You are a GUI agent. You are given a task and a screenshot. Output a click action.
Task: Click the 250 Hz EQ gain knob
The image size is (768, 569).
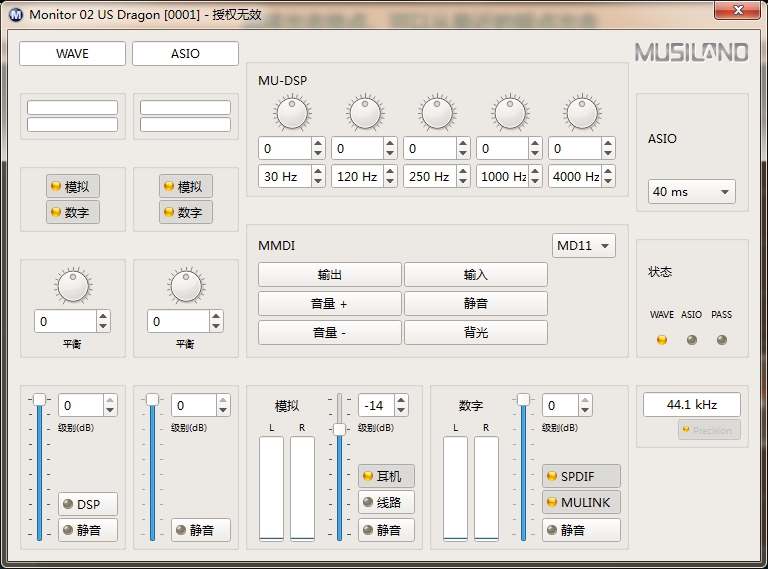[437, 113]
